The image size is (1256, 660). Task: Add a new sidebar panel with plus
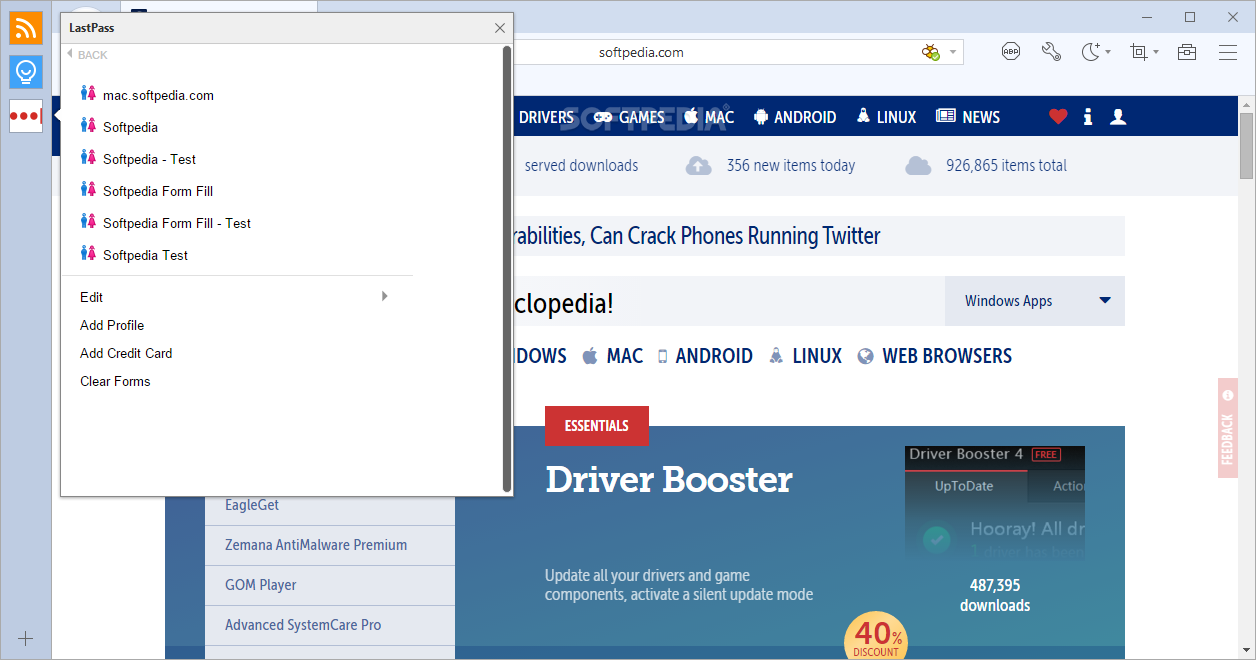point(26,638)
